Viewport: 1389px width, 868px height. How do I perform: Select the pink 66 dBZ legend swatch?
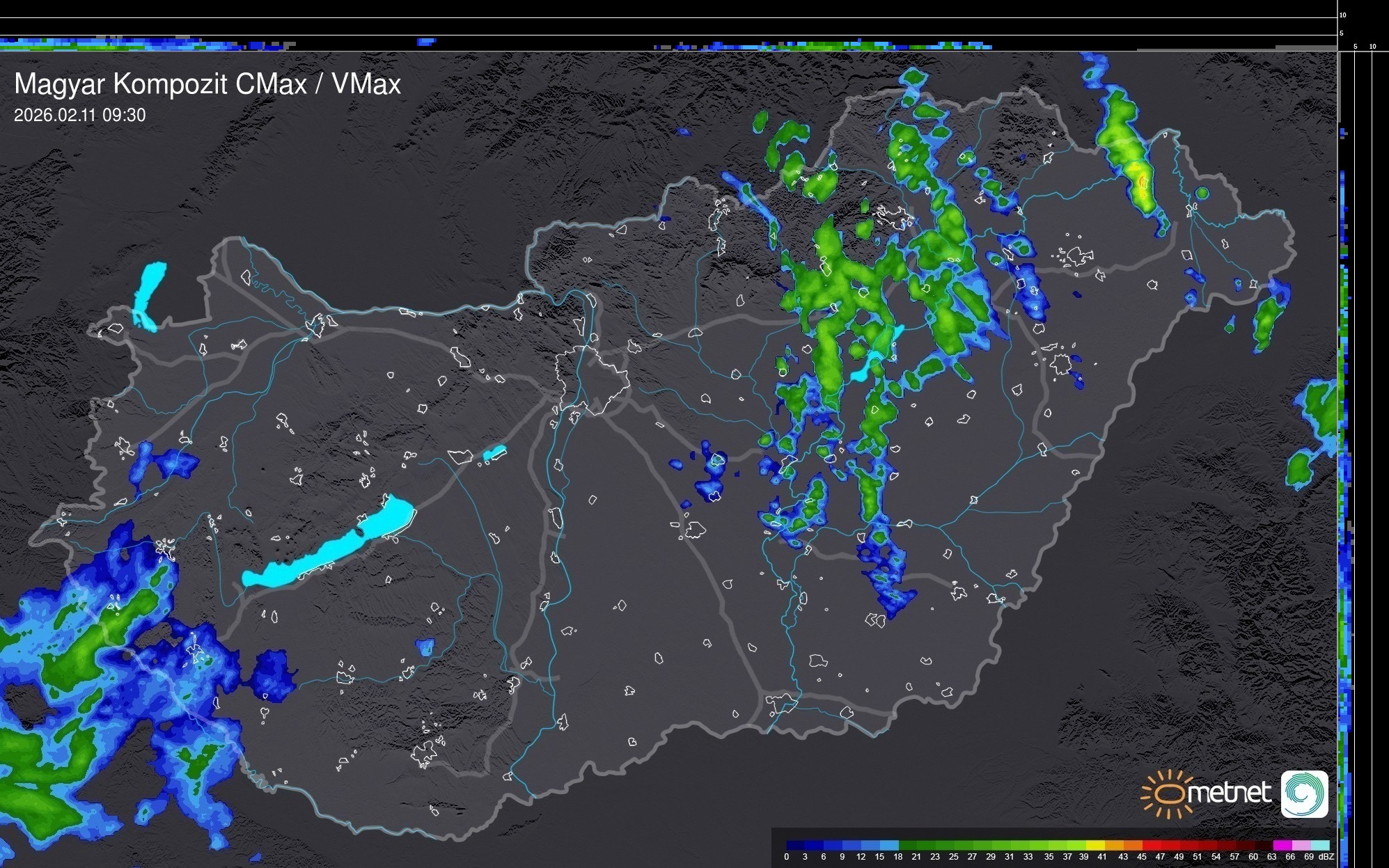point(1302,845)
